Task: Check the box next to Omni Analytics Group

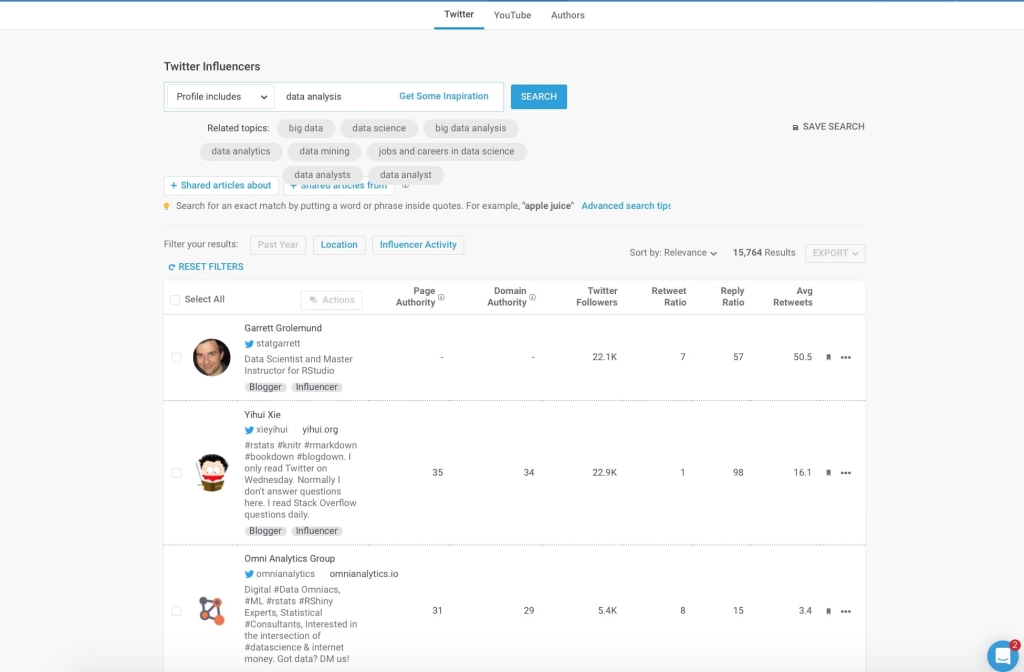Action: point(175,610)
